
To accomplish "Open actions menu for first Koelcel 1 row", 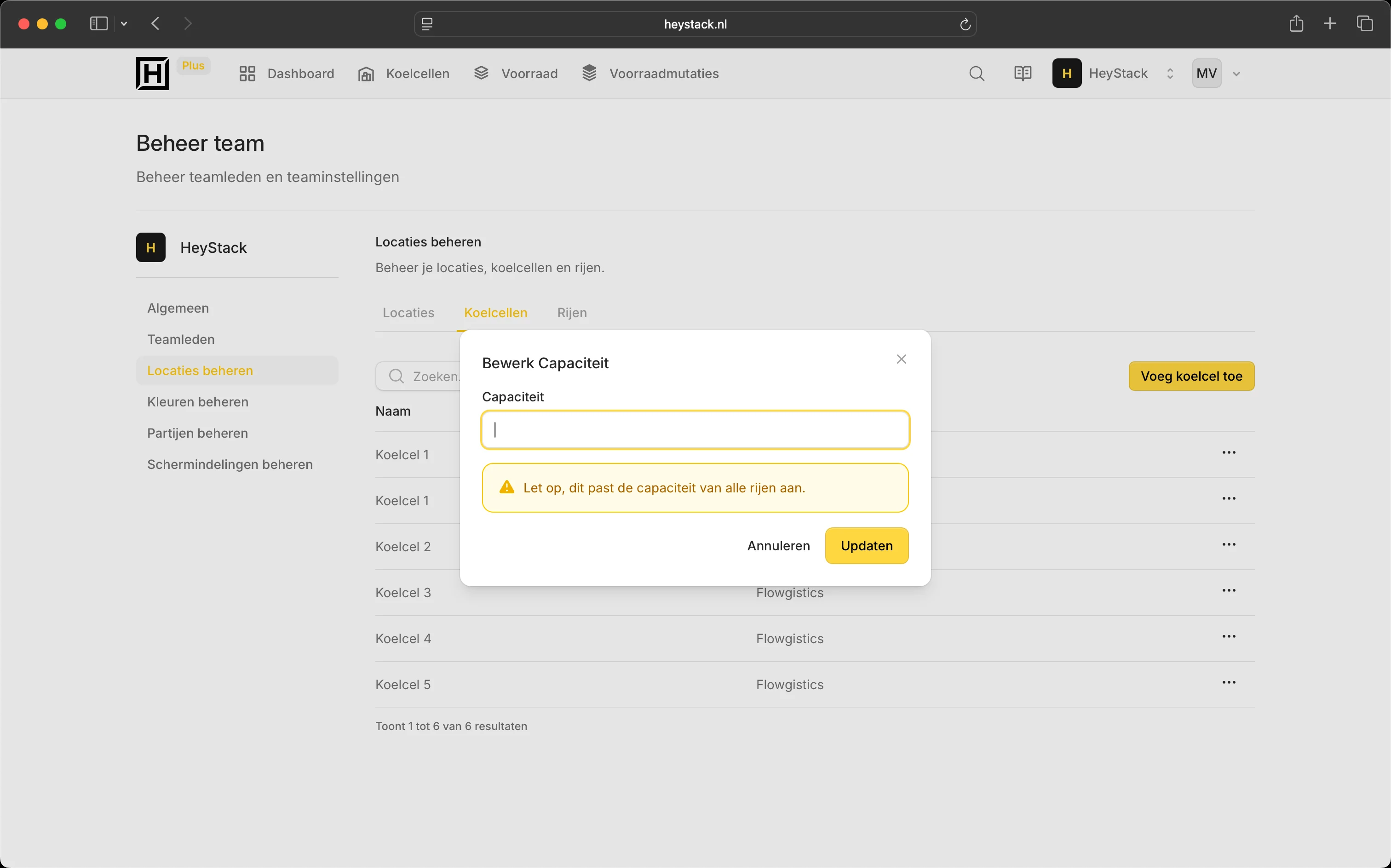I will (x=1229, y=453).
